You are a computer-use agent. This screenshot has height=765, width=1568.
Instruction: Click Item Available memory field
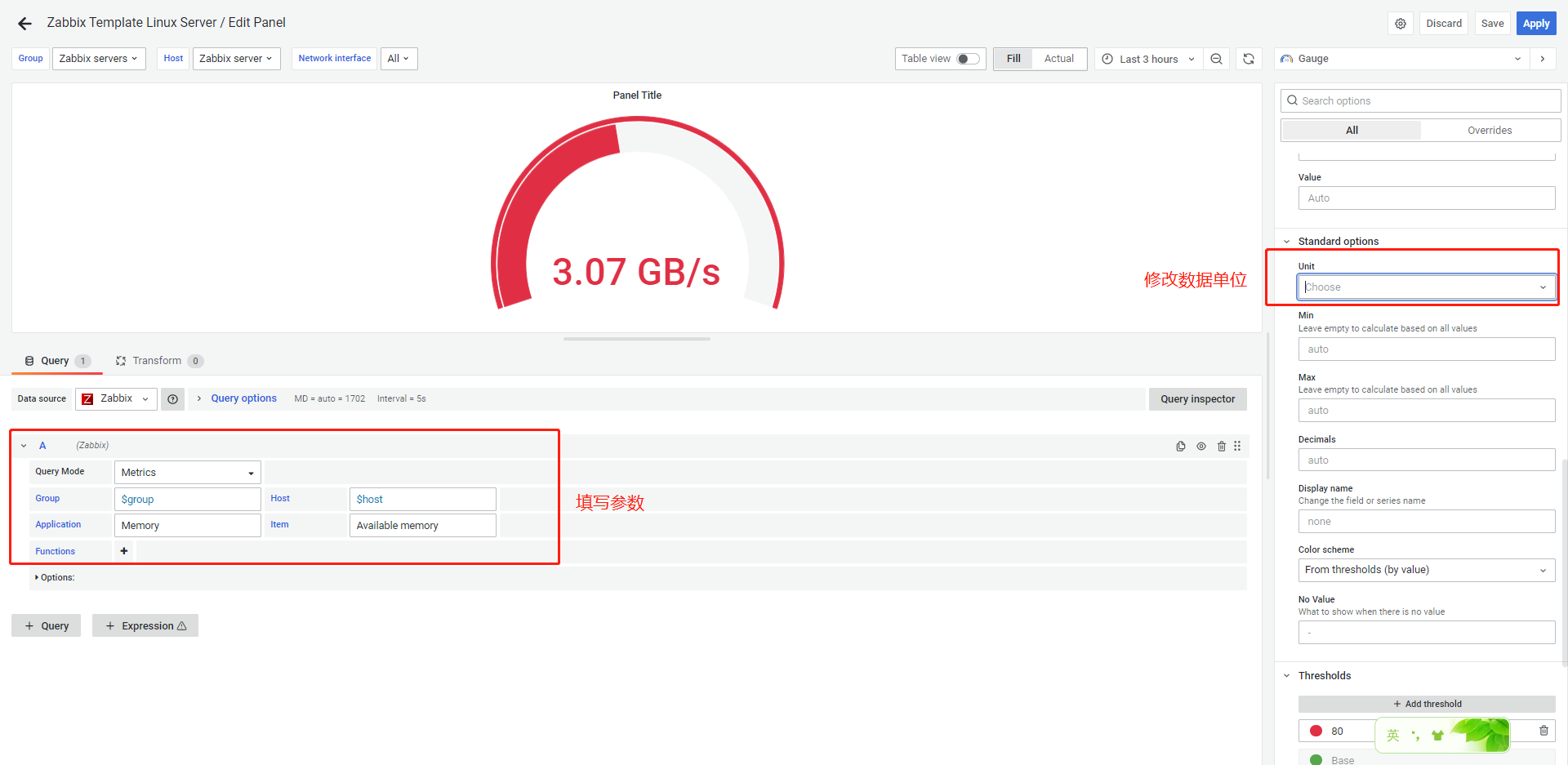(422, 525)
